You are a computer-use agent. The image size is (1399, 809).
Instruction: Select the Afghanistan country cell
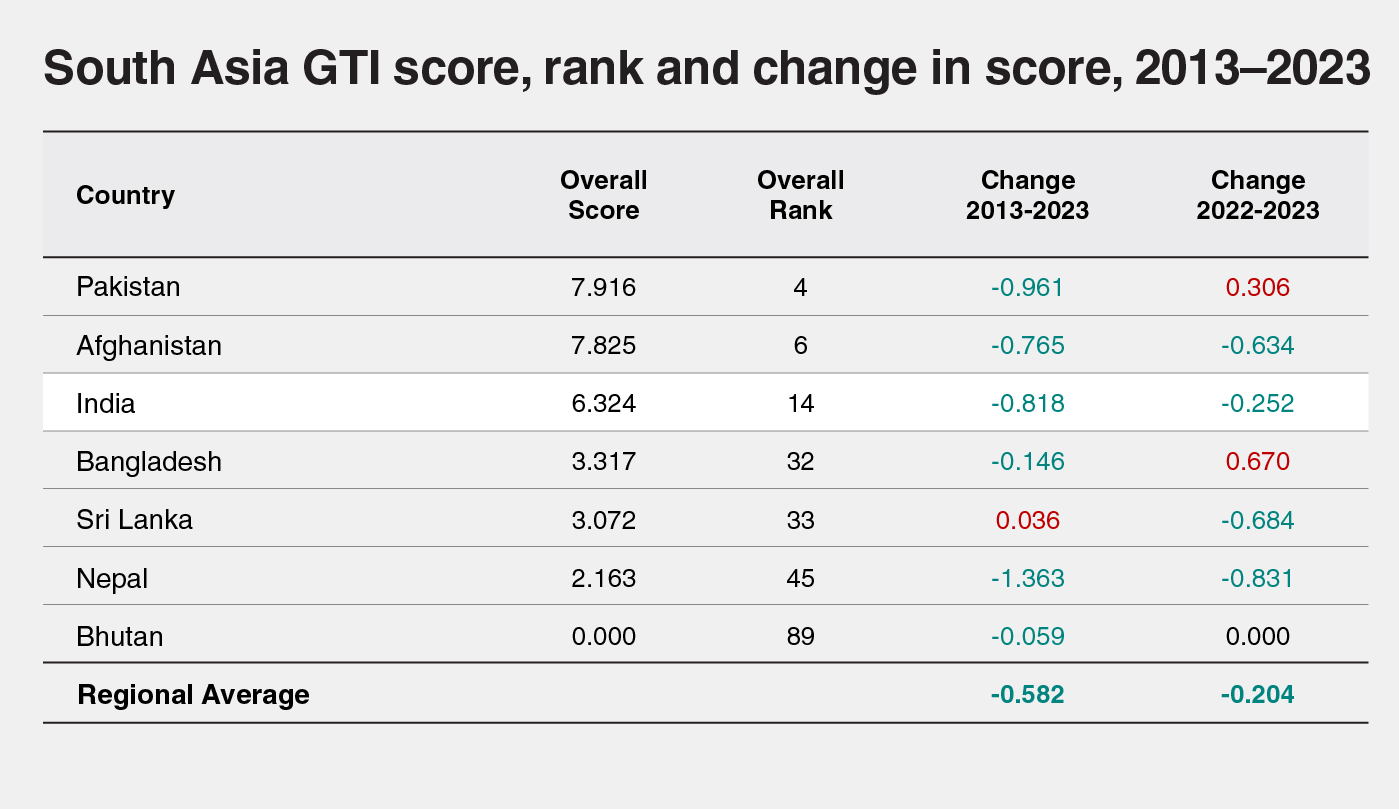(x=149, y=345)
